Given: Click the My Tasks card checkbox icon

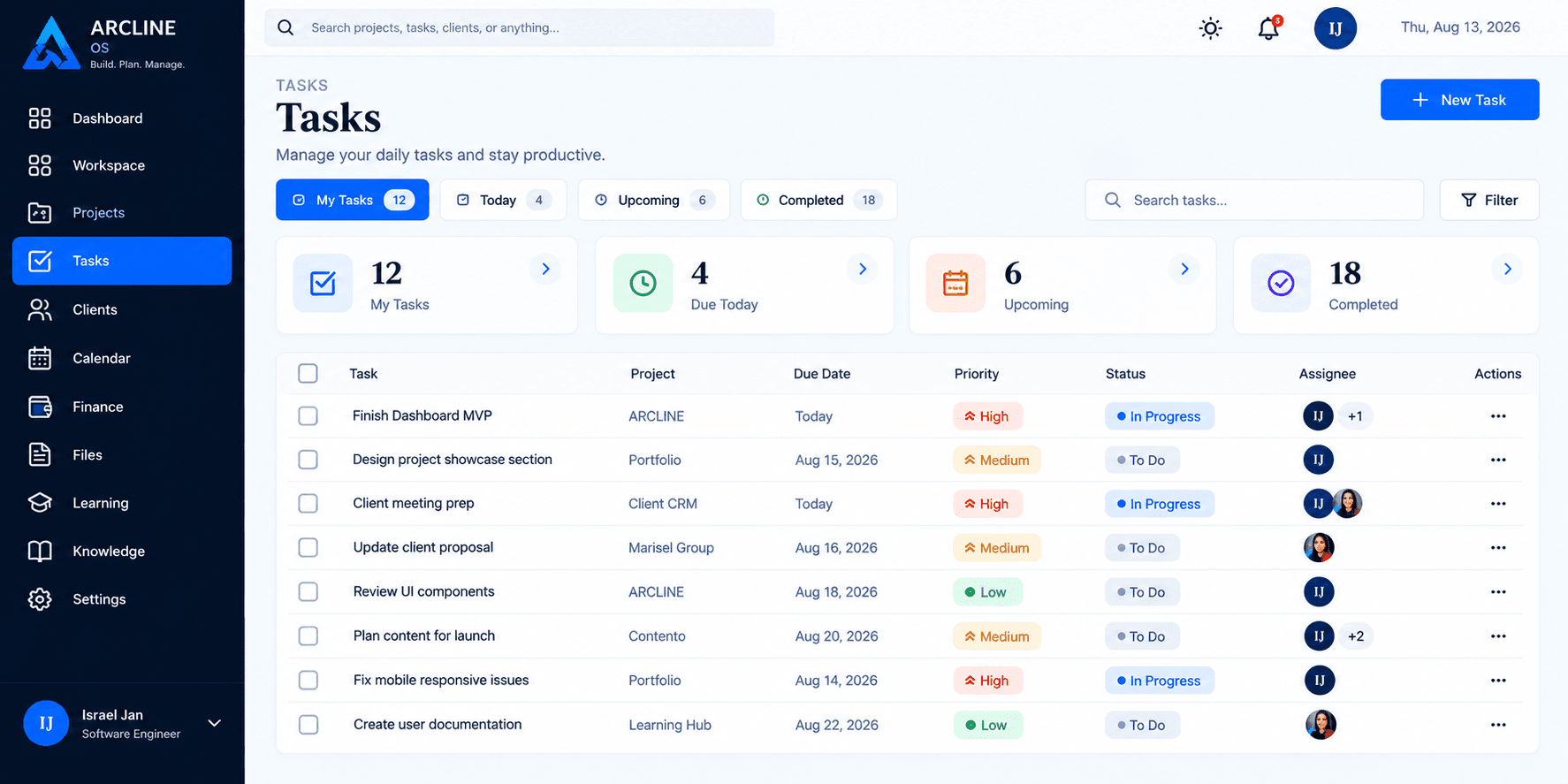Looking at the screenshot, I should point(323,283).
